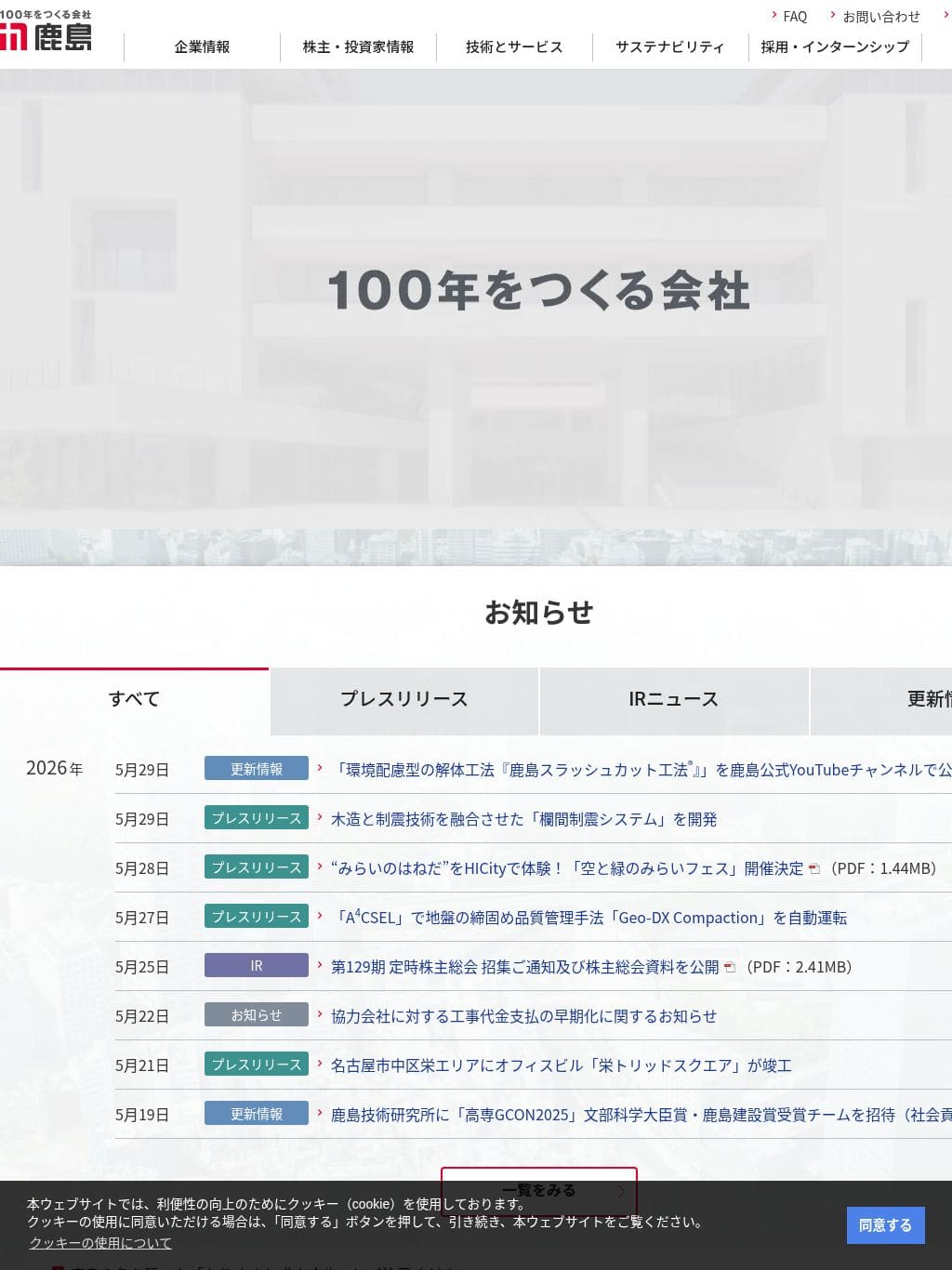Click the red arrow before the 欄間制震システム headline

(x=320, y=817)
